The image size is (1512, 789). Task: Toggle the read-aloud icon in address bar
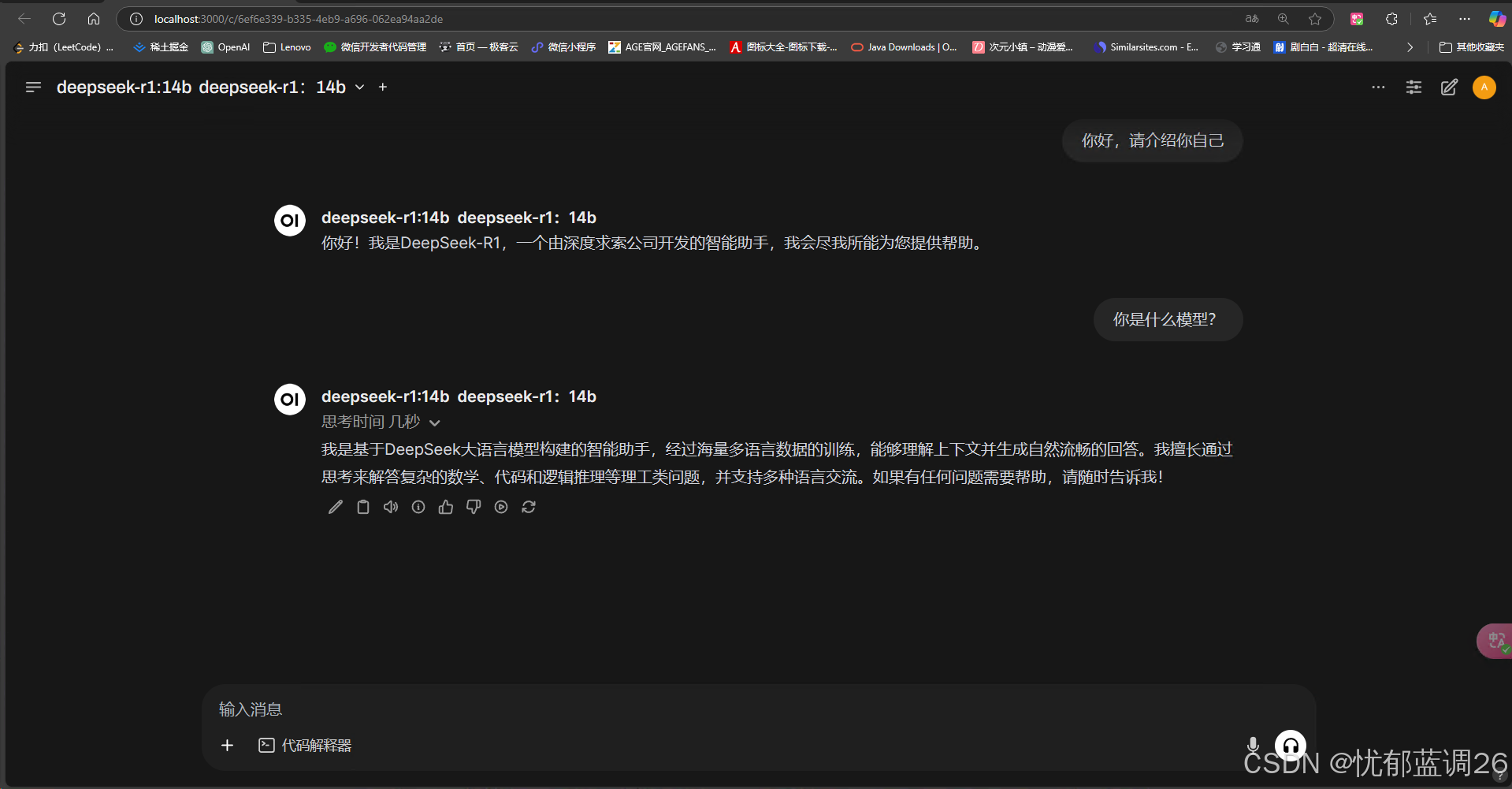coord(1252,19)
